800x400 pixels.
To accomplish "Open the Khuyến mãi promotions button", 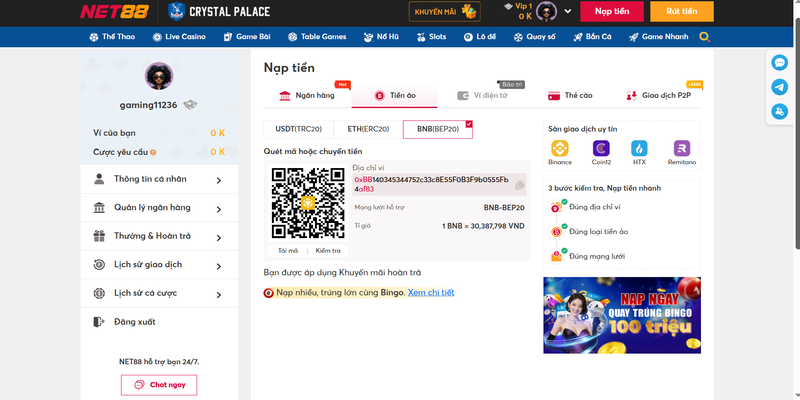I will (x=444, y=11).
